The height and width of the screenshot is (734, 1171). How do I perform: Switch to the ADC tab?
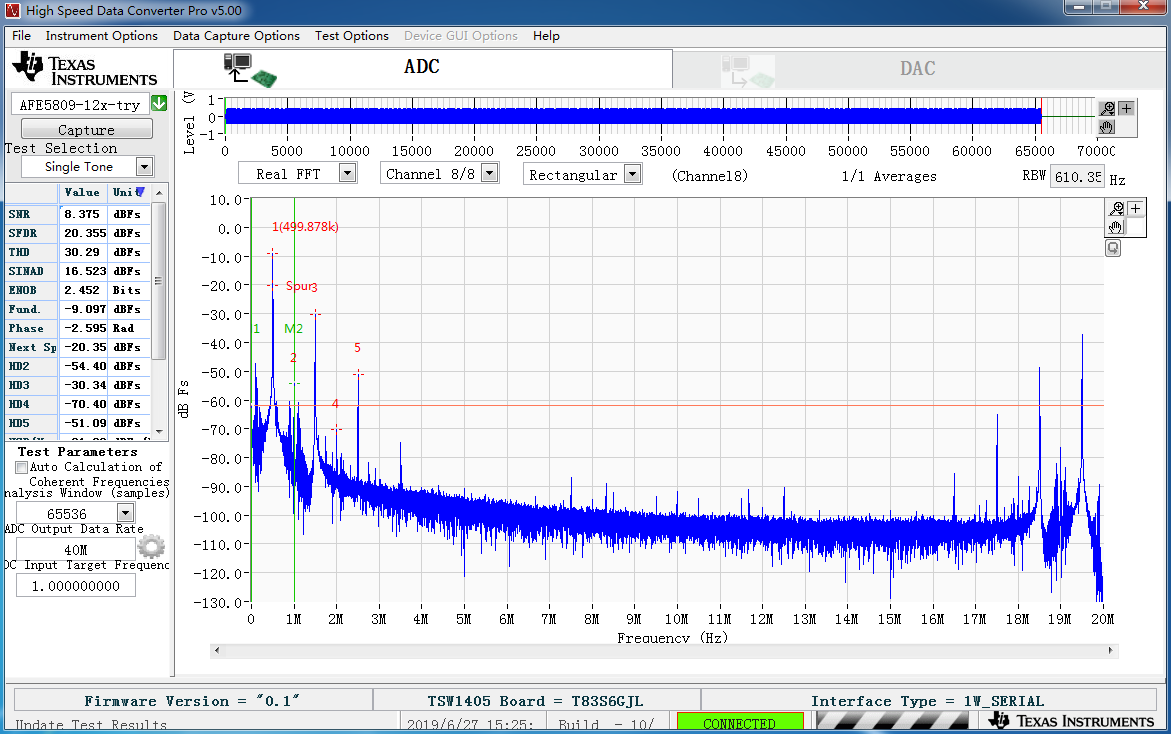pos(423,69)
